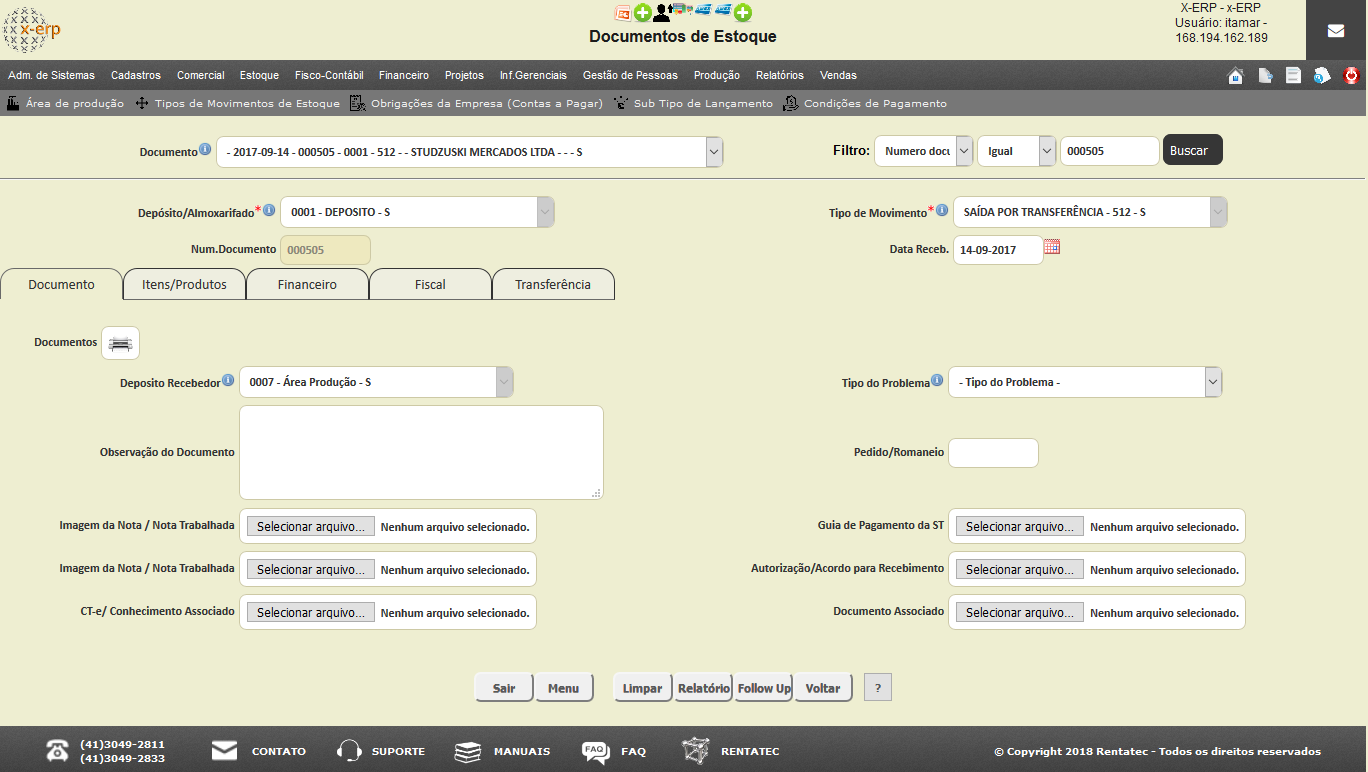Open the calendar picker beside Data Receb.
The image size is (1368, 772).
click(1052, 247)
